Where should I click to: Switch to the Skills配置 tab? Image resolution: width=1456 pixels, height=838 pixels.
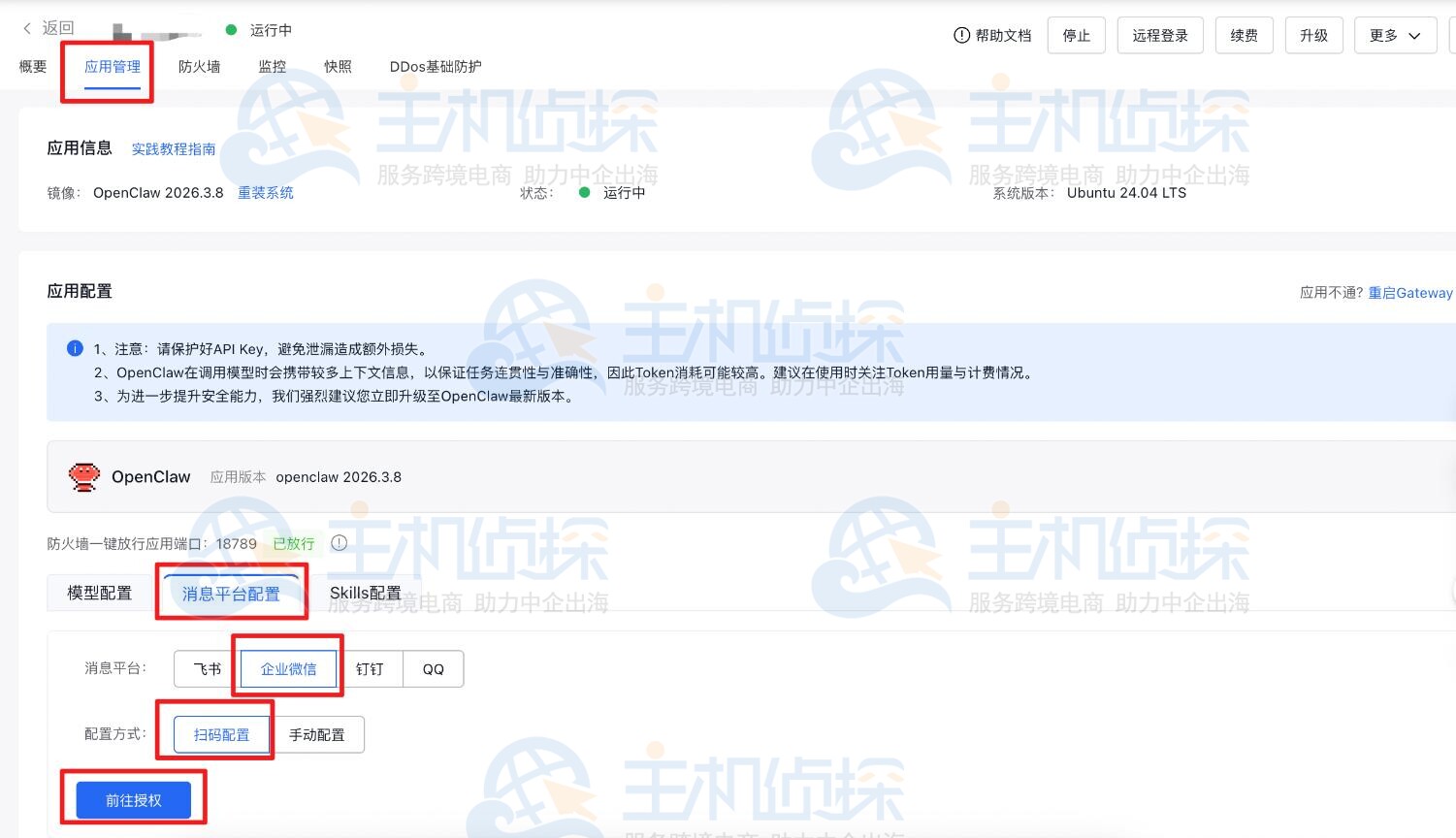pyautogui.click(x=367, y=592)
